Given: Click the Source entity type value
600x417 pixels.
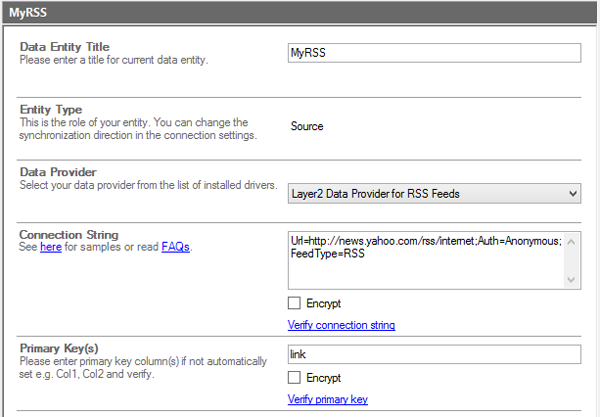Looking at the screenshot, I should 307,126.
